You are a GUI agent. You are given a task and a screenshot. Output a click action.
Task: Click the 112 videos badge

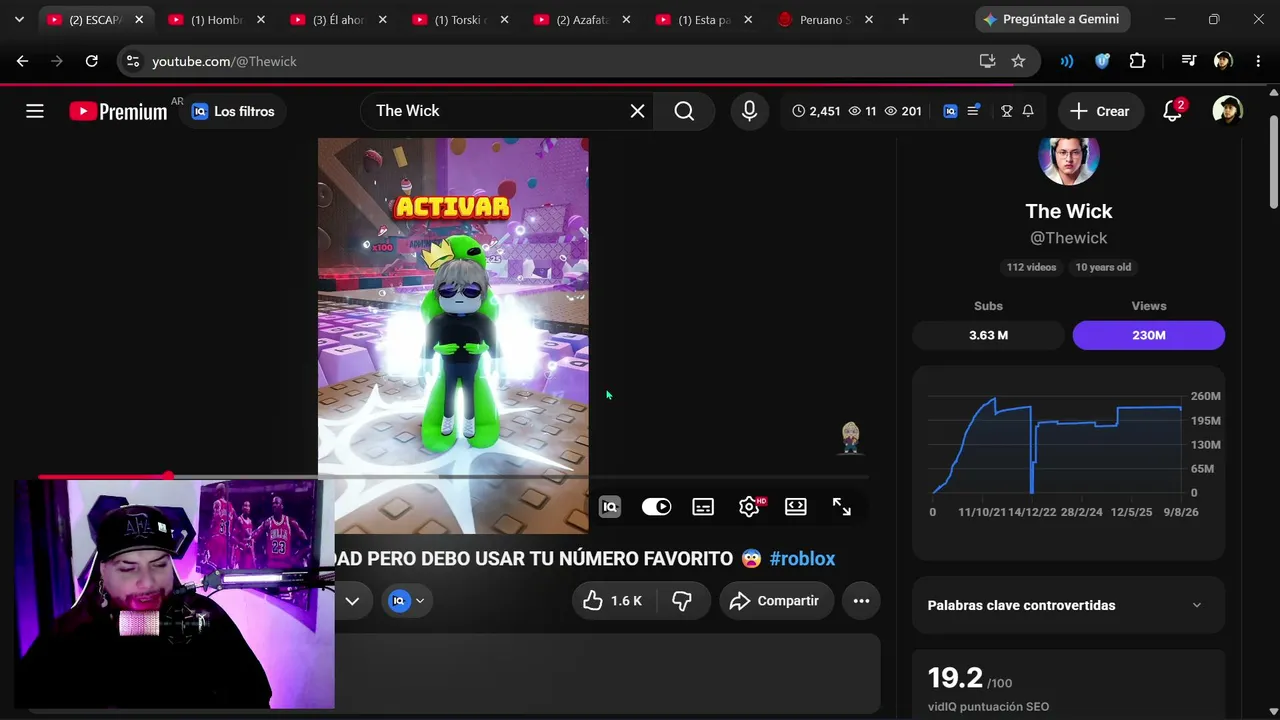(1031, 267)
